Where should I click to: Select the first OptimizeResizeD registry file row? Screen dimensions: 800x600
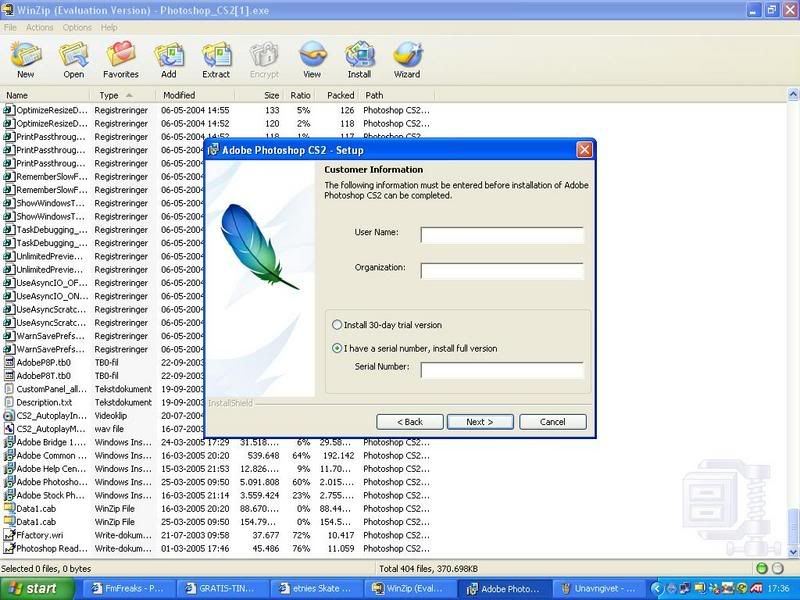click(x=217, y=110)
